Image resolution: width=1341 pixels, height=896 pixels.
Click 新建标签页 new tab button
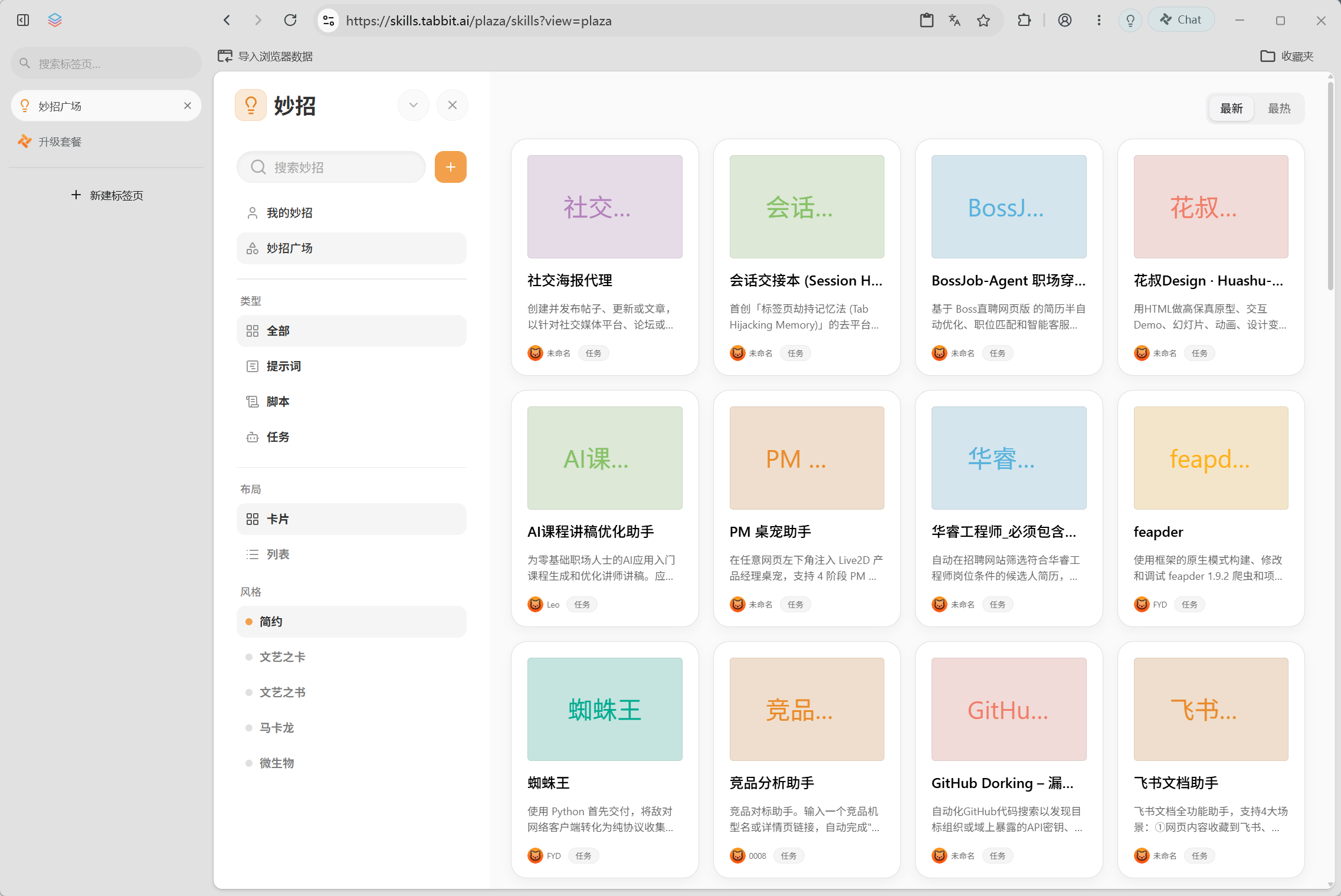point(107,195)
